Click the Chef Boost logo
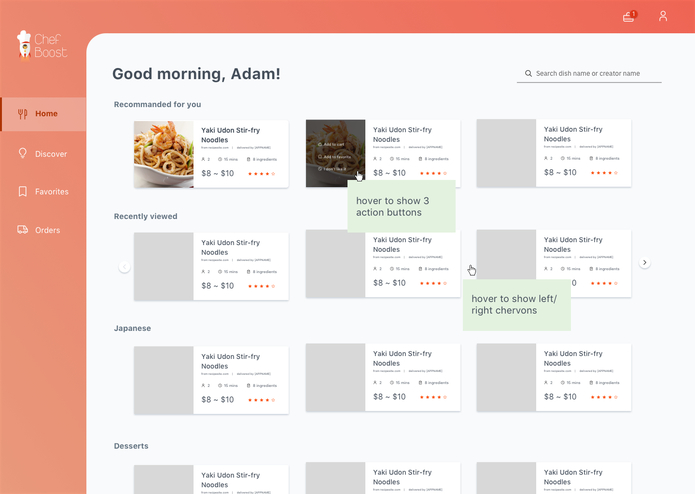 [42, 45]
